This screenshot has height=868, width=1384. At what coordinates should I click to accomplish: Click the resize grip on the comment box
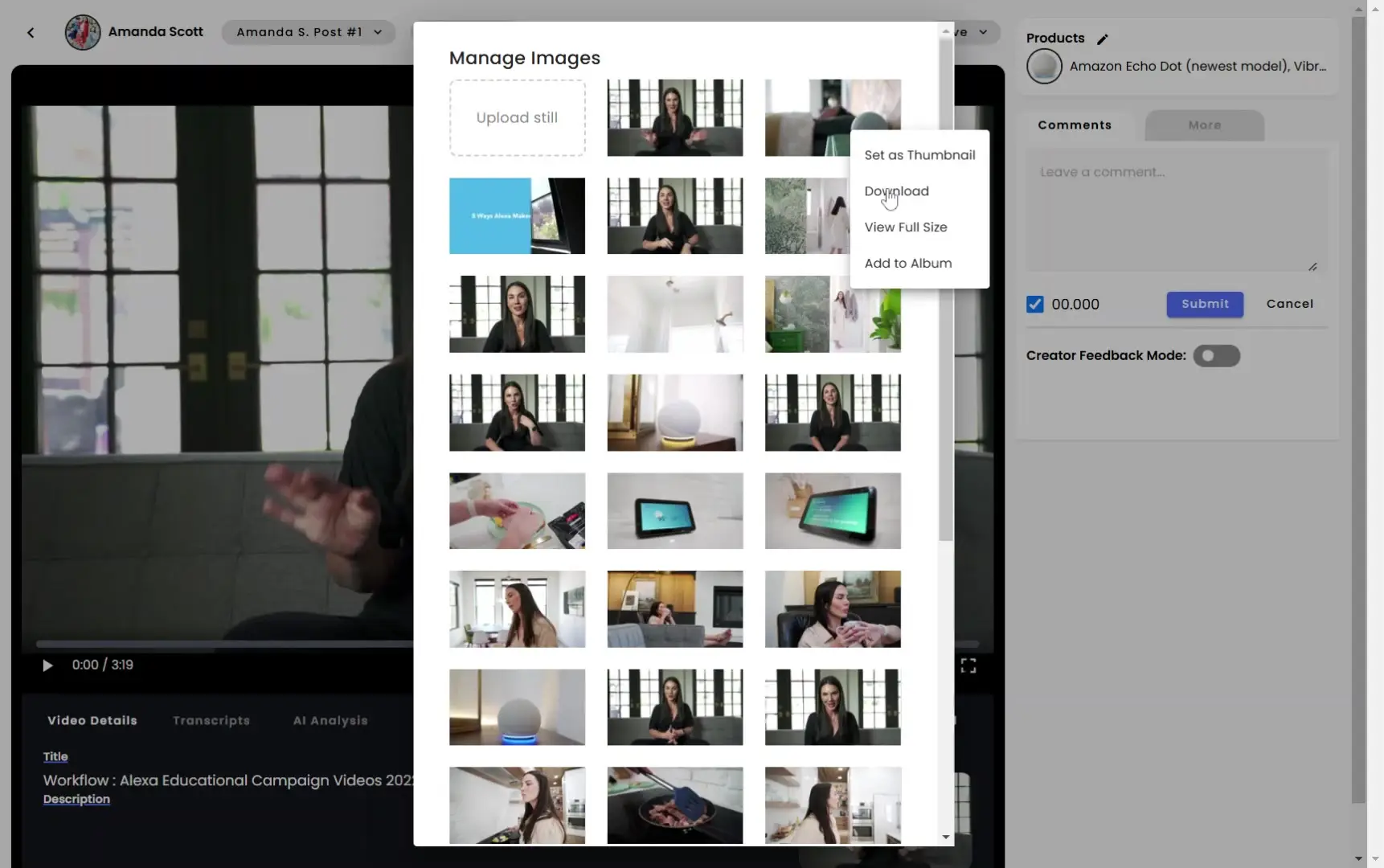[x=1314, y=265]
